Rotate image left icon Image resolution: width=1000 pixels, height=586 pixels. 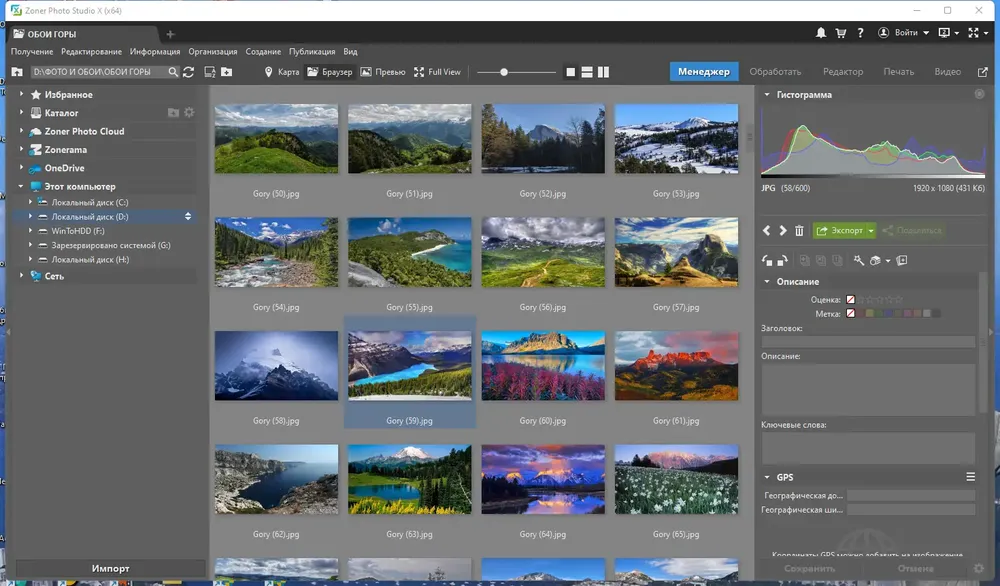point(767,260)
